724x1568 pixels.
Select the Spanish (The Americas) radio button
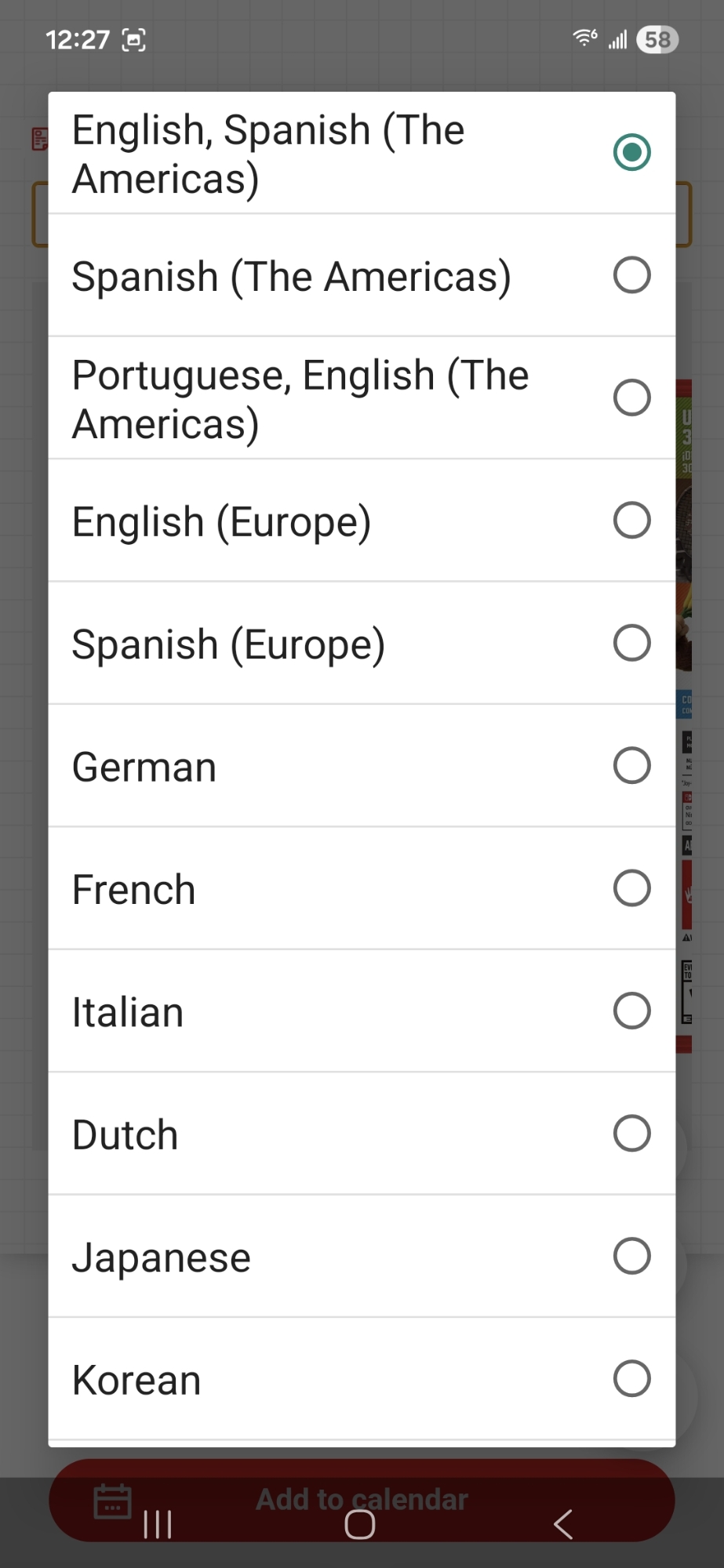631,275
